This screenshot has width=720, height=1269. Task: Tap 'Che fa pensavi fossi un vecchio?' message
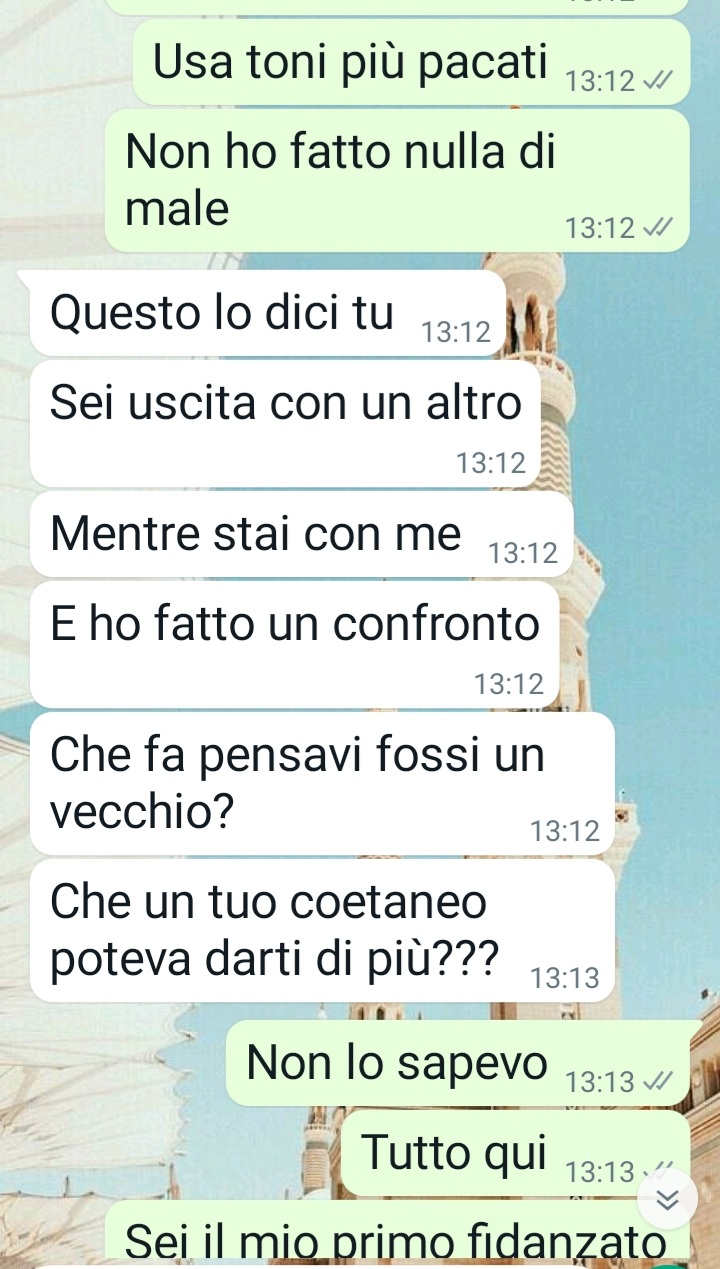pos(322,784)
